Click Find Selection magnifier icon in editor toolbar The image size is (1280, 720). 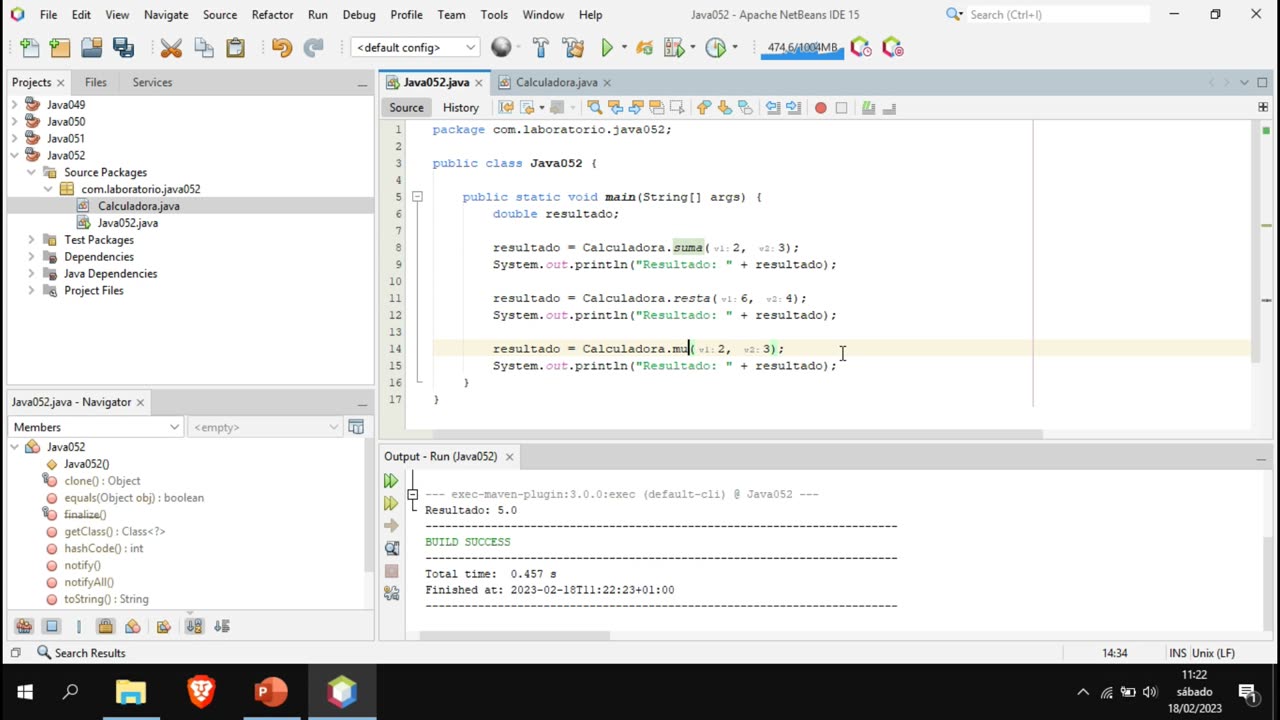point(594,107)
